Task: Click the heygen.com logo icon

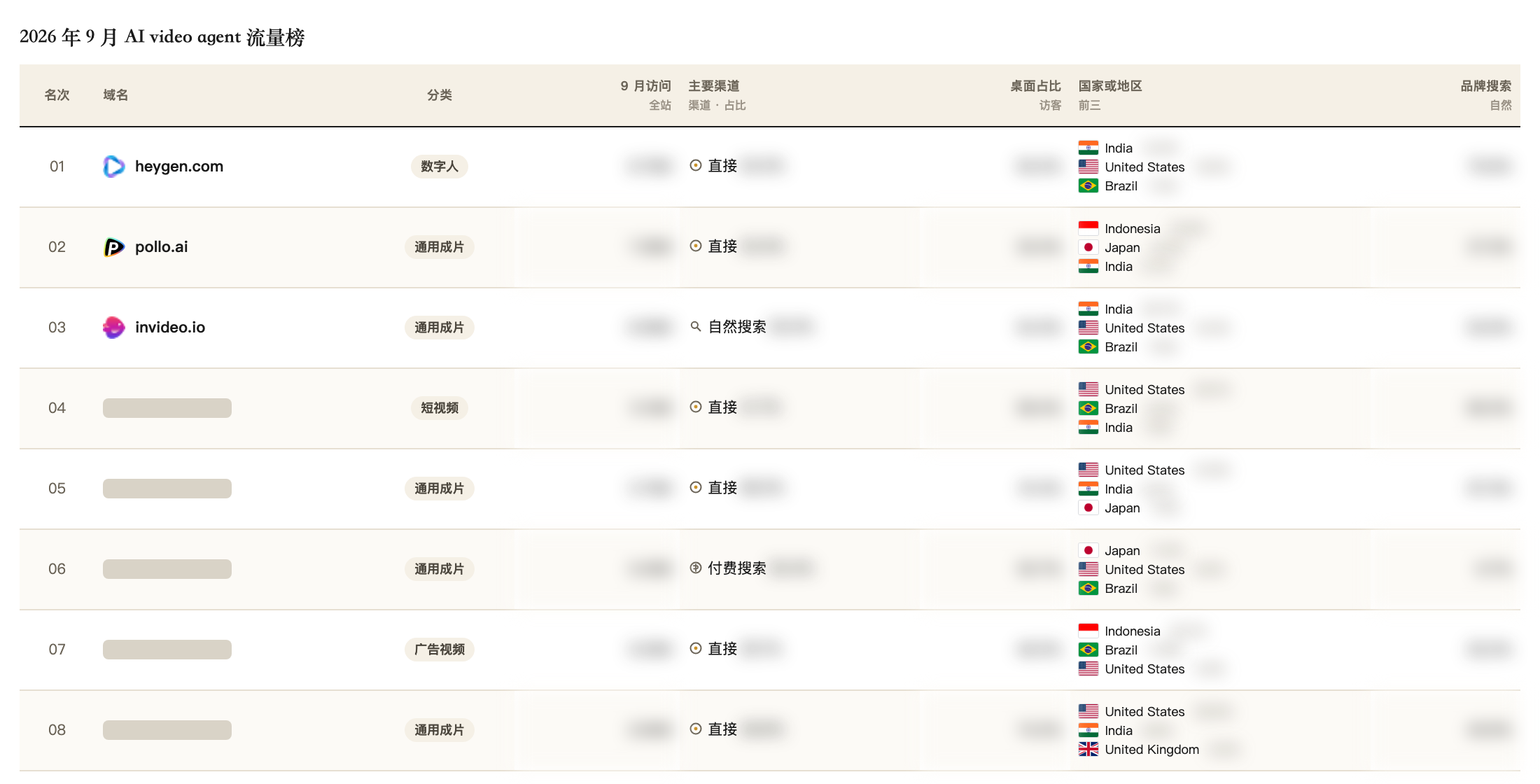Action: (114, 167)
